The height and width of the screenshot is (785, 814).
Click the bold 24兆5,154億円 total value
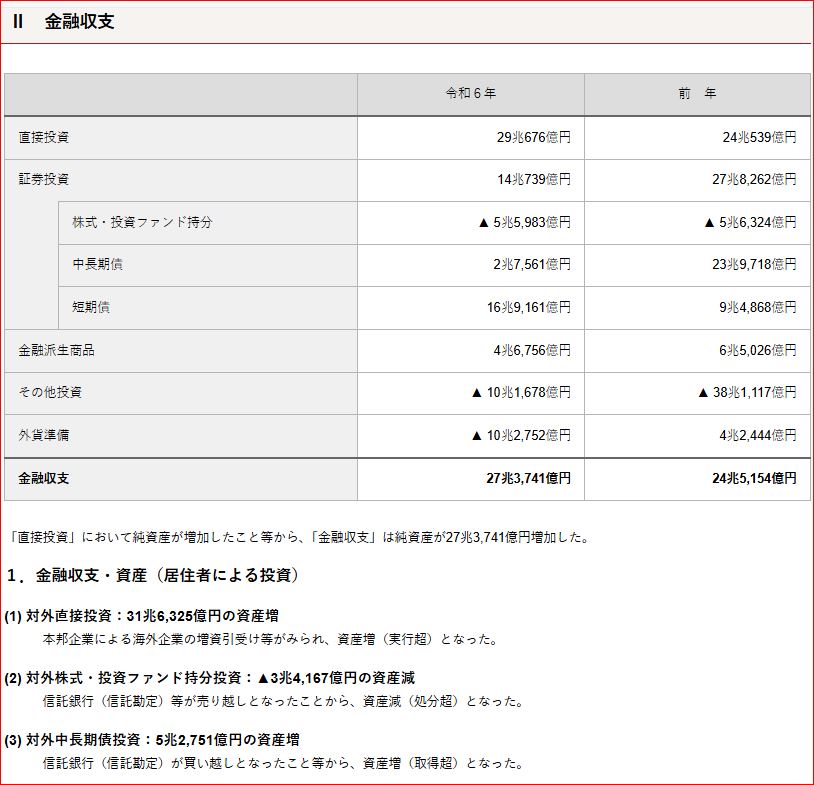point(754,478)
